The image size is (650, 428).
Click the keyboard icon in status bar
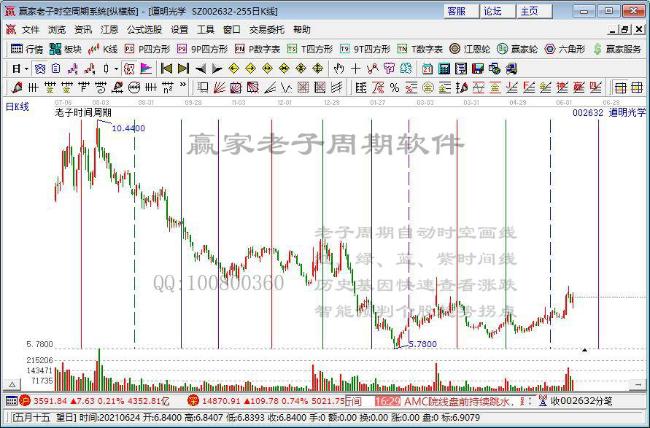click(11, 401)
